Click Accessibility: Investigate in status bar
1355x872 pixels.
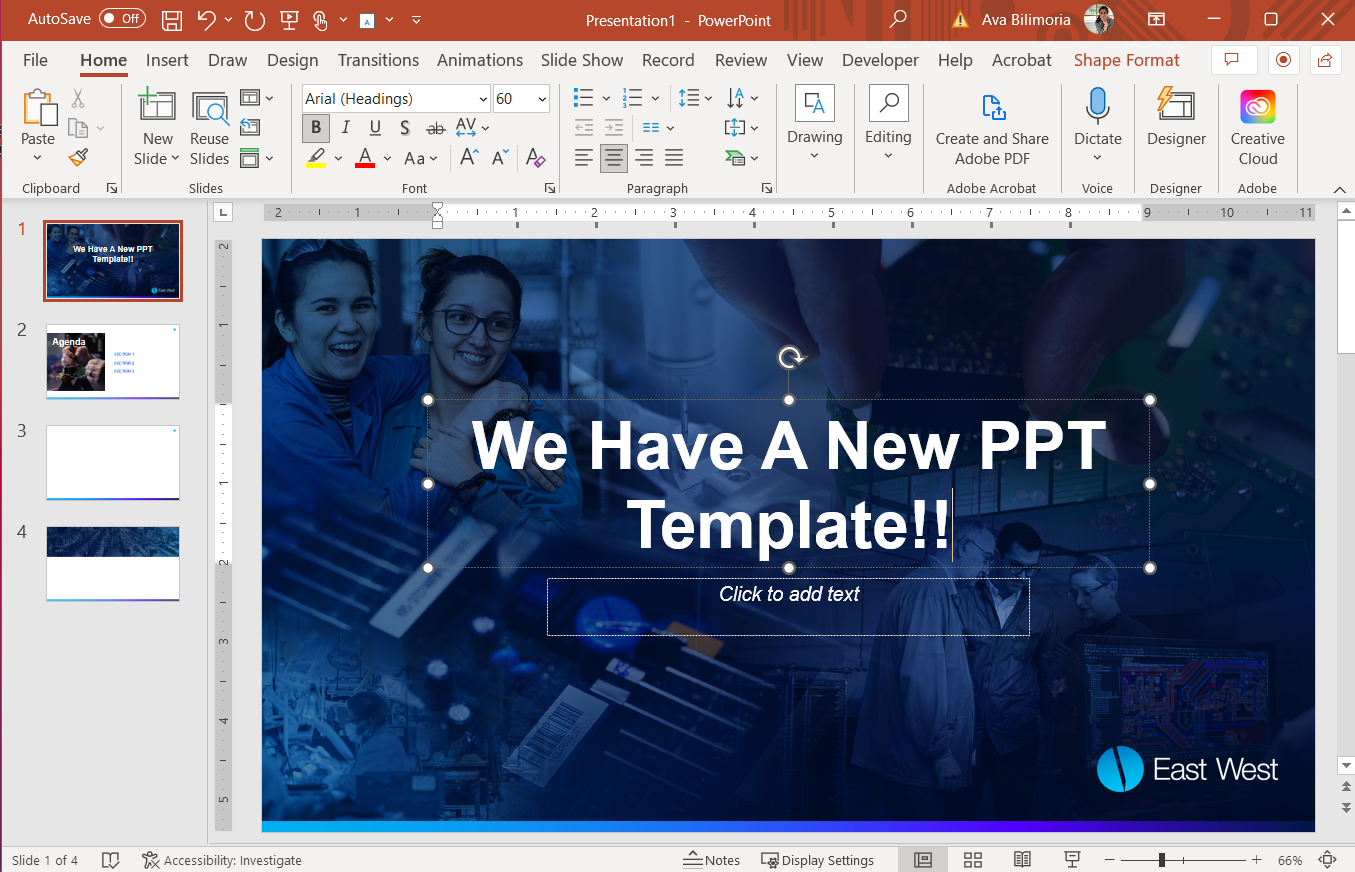pyautogui.click(x=221, y=860)
